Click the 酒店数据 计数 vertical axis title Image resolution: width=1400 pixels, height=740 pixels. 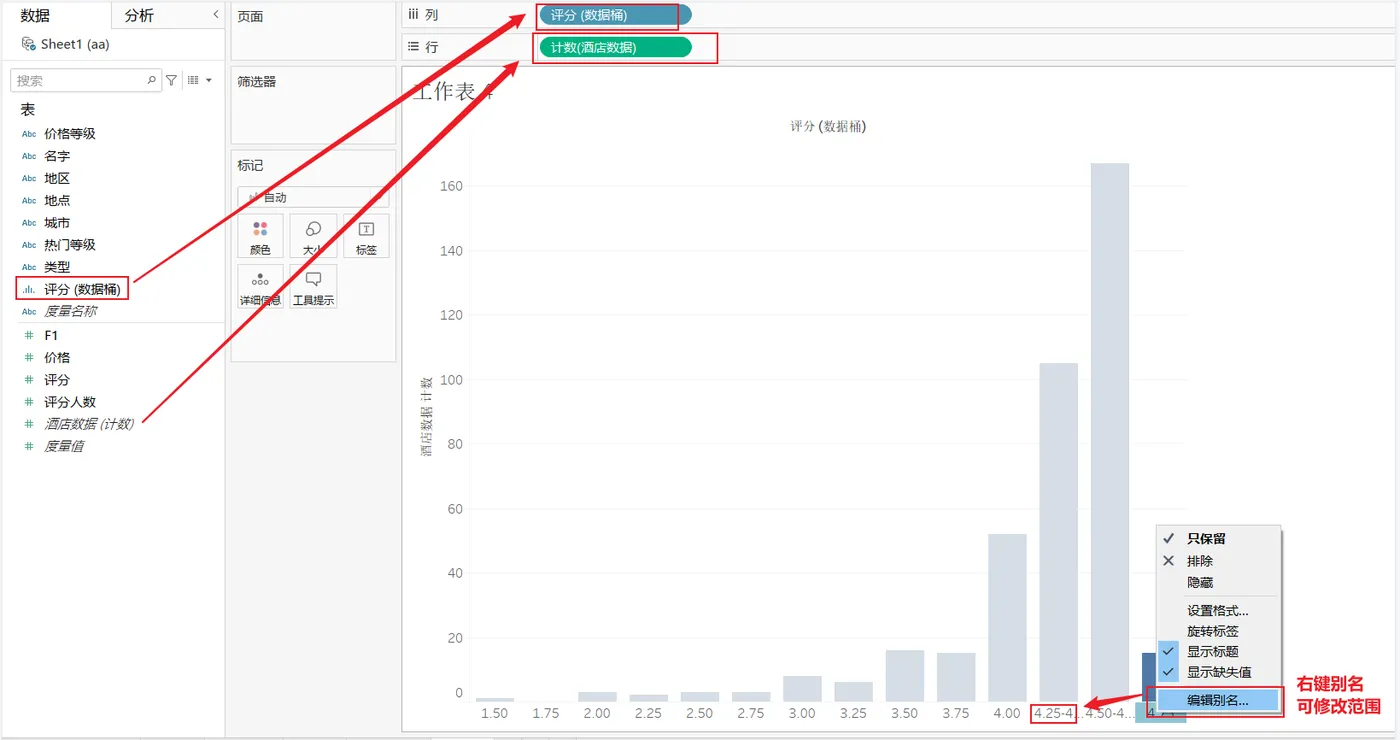coord(426,417)
